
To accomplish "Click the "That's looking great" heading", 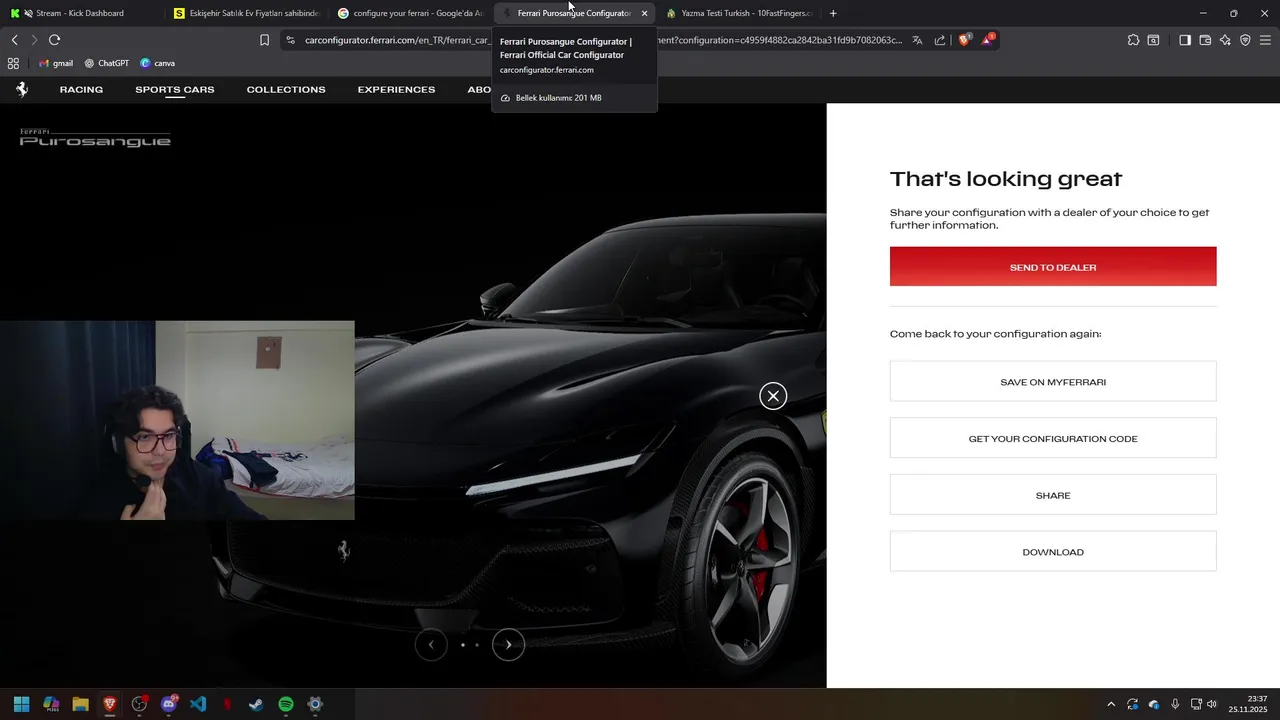I will click(x=1006, y=179).
